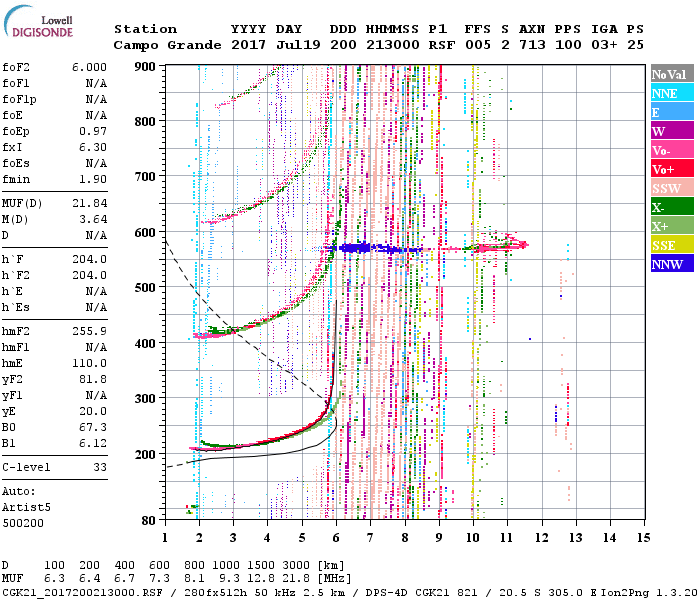
Task: Select the W legend color swatch
Action: click(x=672, y=131)
